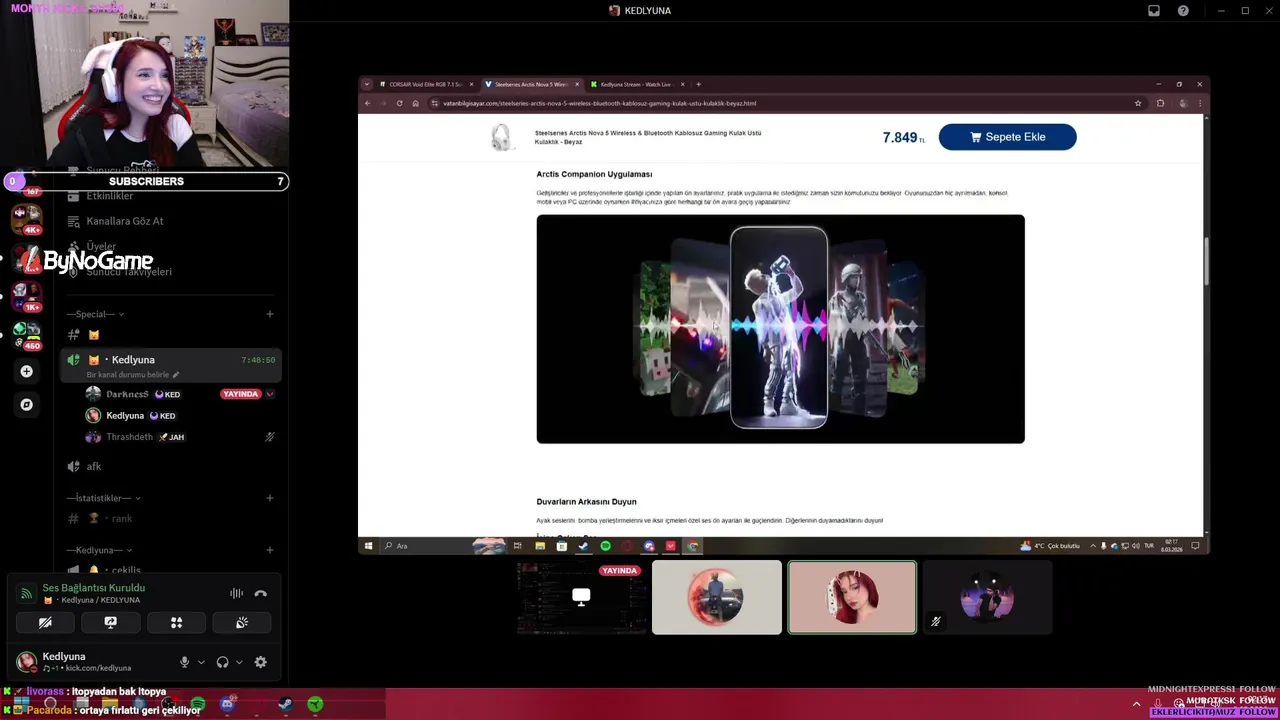The image size is (1280, 720).
Task: Mute the microphone in user panel
Action: [184, 662]
